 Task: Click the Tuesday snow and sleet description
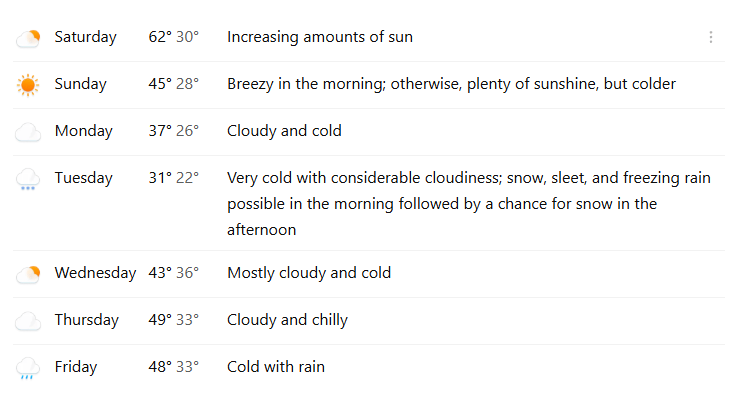tap(468, 204)
